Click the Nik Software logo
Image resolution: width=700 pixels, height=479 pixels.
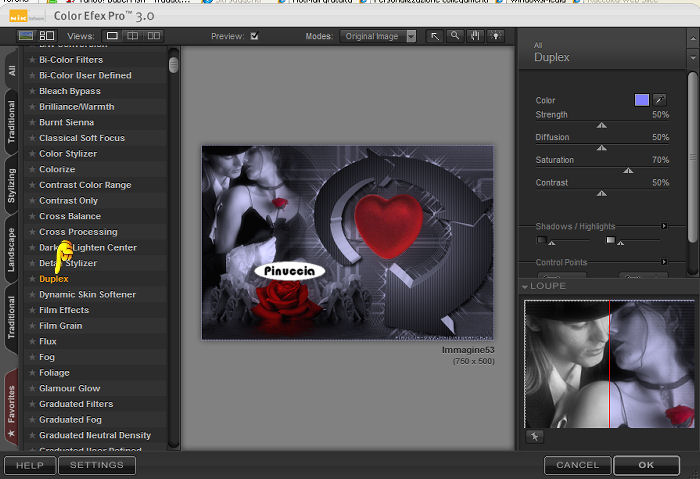click(26, 17)
